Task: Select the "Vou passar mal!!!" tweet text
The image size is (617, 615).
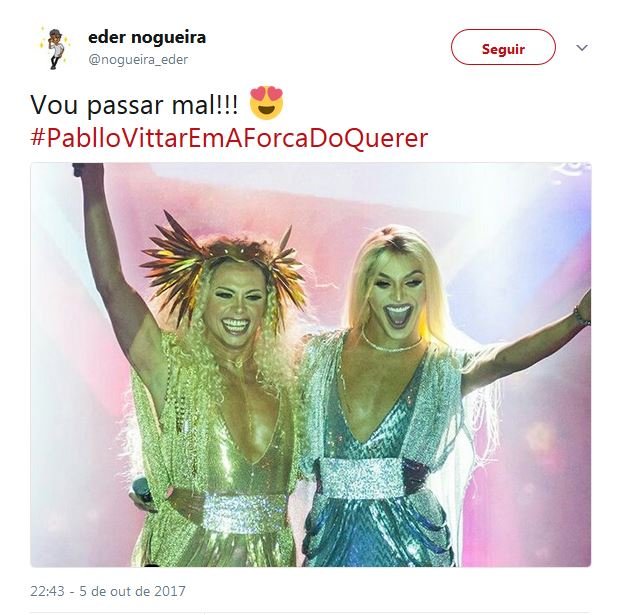Action: click(134, 105)
